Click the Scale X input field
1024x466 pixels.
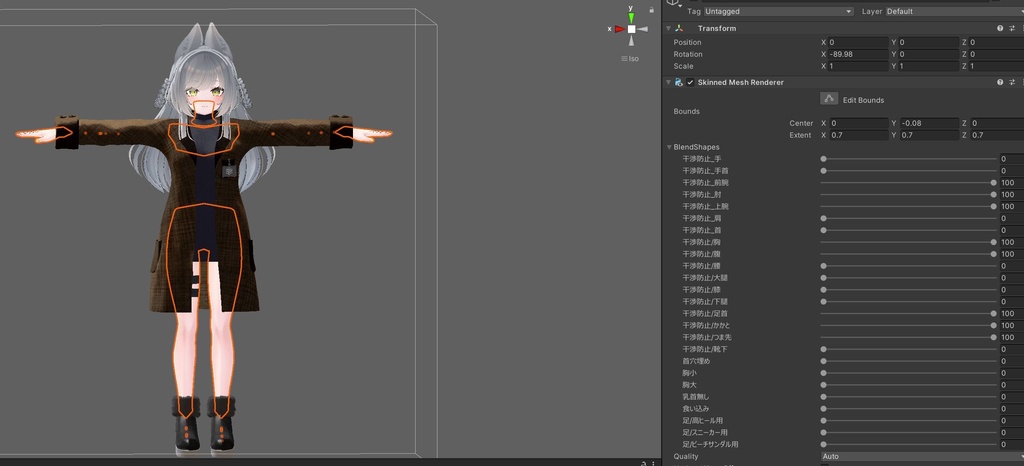click(x=858, y=66)
